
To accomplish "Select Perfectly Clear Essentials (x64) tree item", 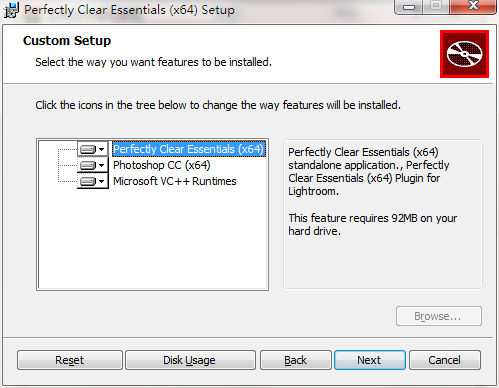I will click(x=189, y=149).
